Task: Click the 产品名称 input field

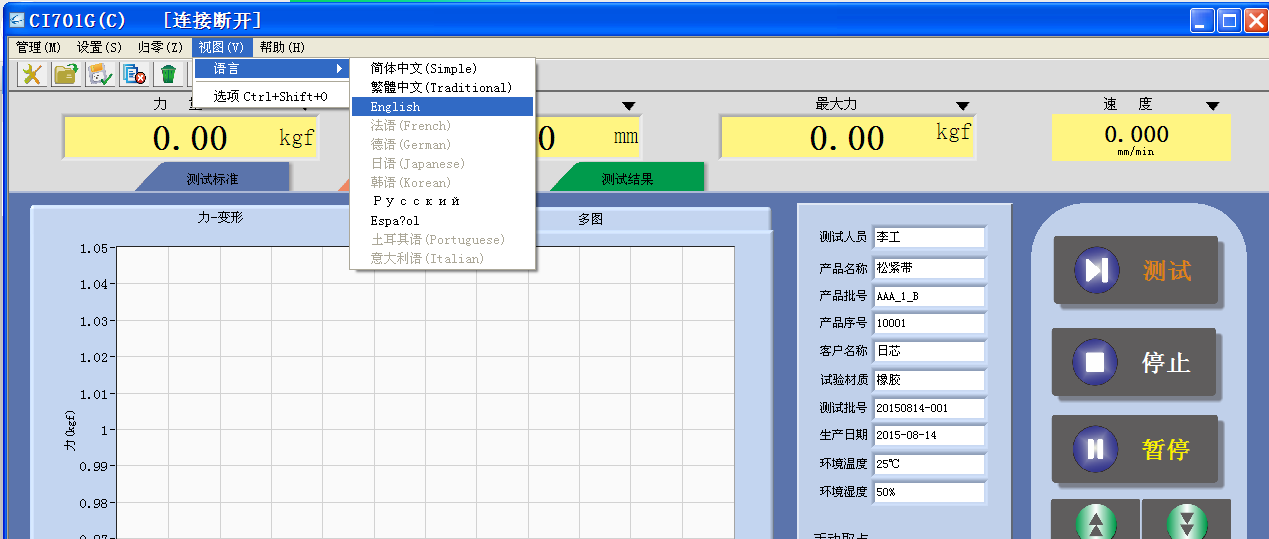Action: click(928, 268)
